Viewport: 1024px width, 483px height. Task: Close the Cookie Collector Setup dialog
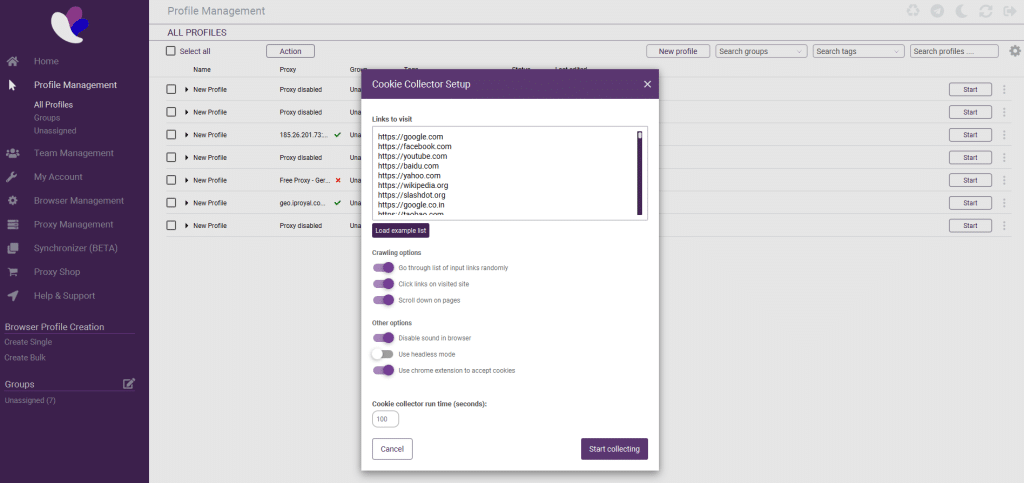coord(647,85)
